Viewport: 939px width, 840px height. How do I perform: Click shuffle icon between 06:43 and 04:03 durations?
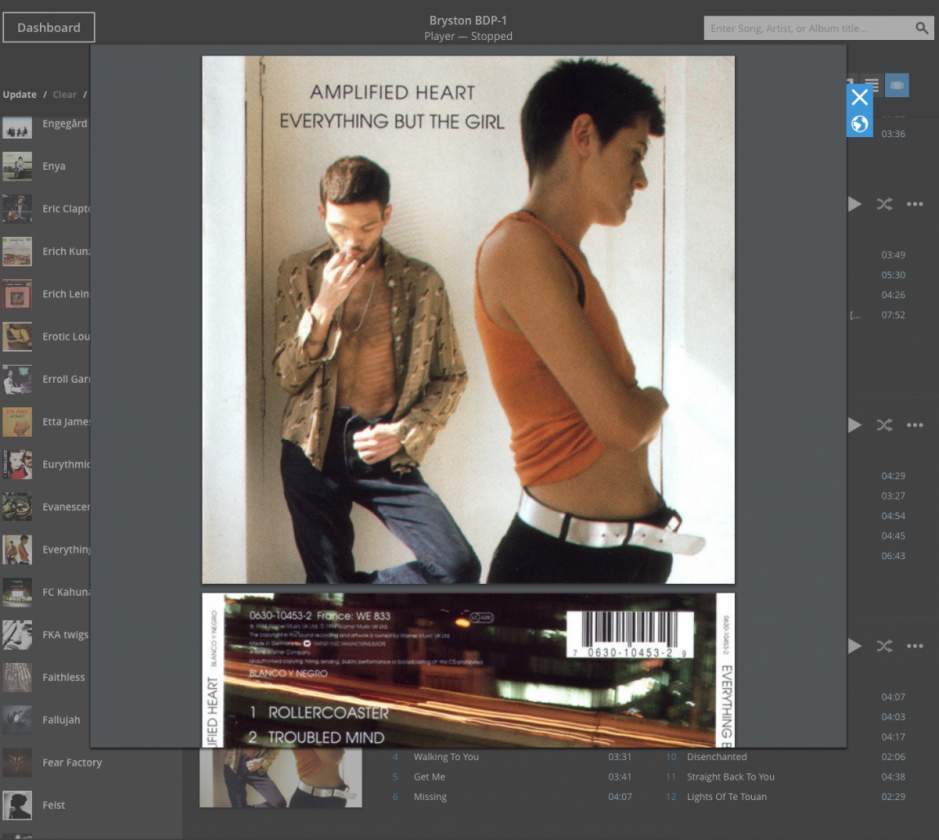click(x=885, y=646)
